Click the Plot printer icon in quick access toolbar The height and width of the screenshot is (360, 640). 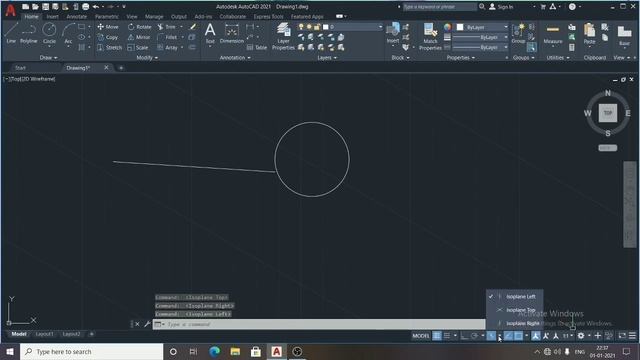point(85,7)
